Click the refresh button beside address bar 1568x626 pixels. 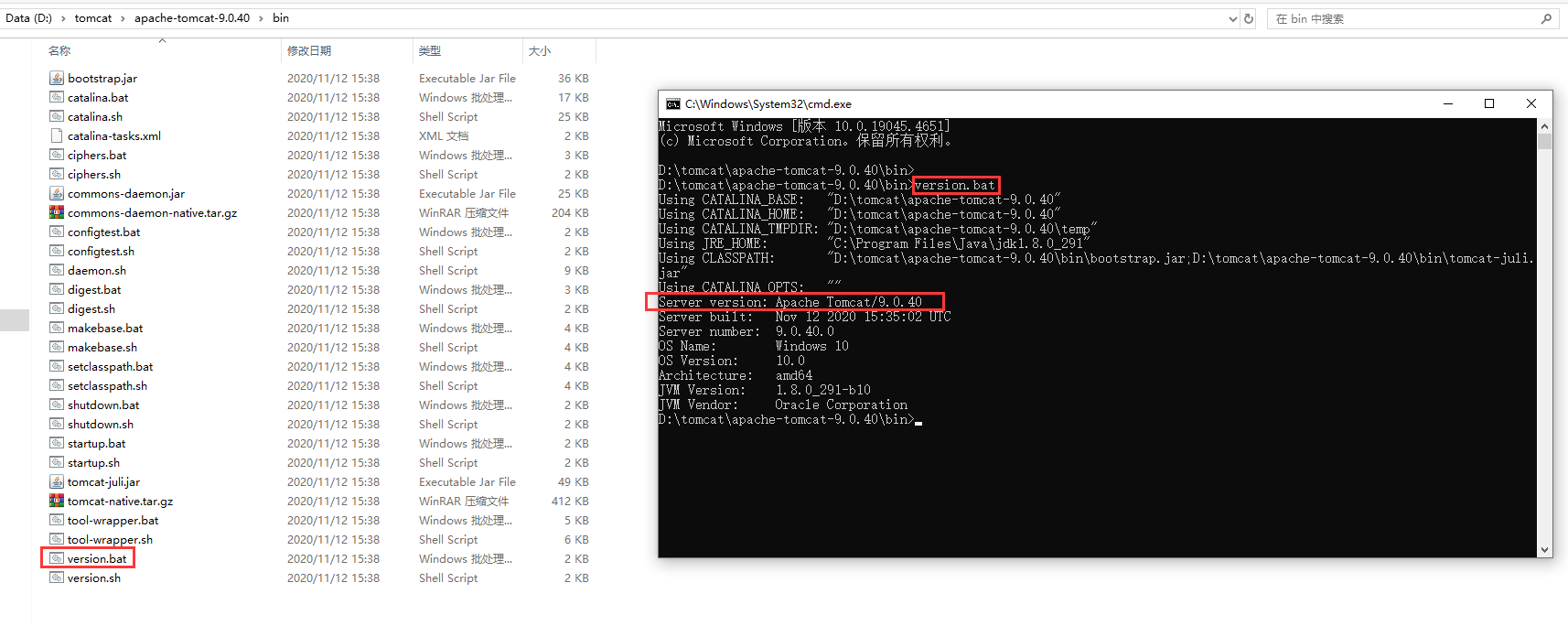[x=1249, y=18]
